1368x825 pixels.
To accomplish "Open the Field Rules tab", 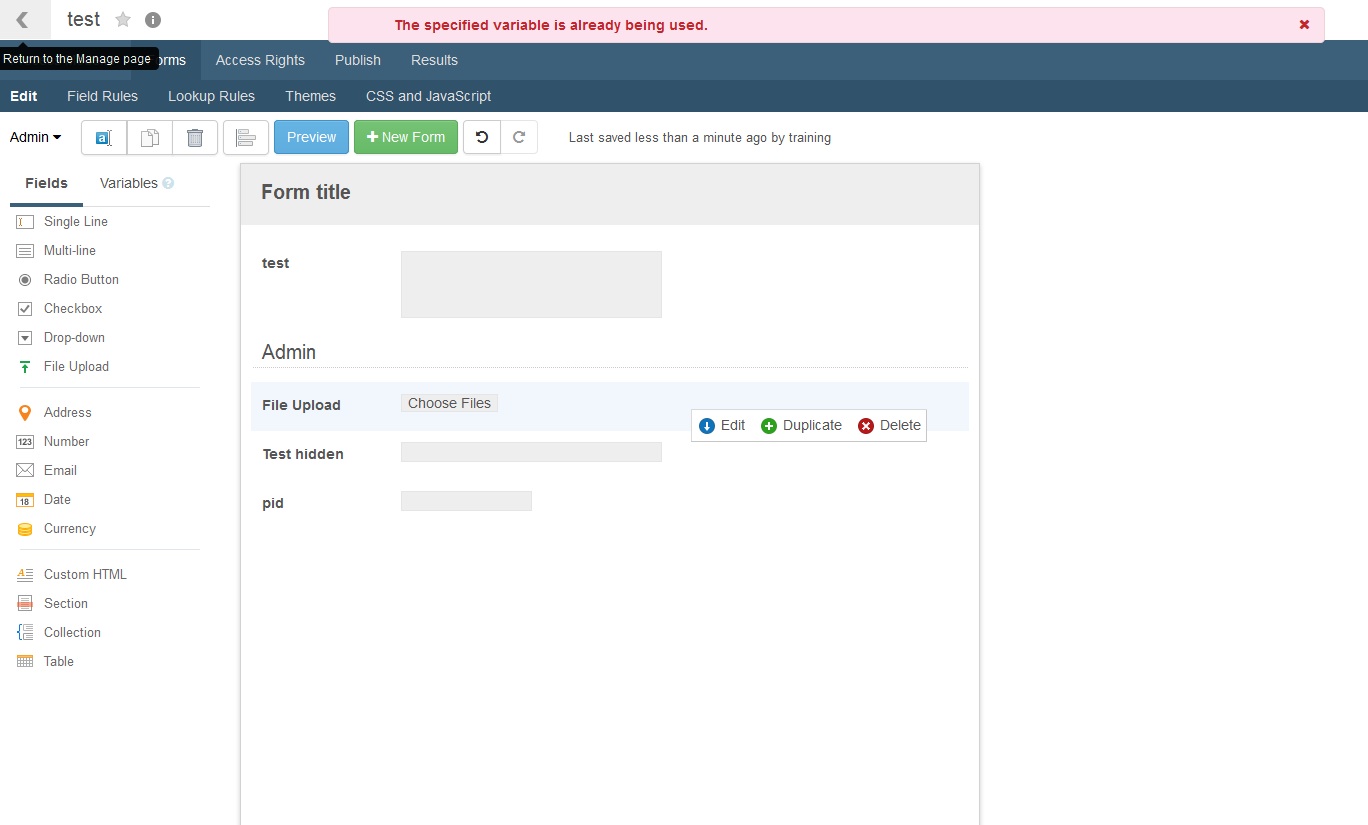I will tap(102, 97).
